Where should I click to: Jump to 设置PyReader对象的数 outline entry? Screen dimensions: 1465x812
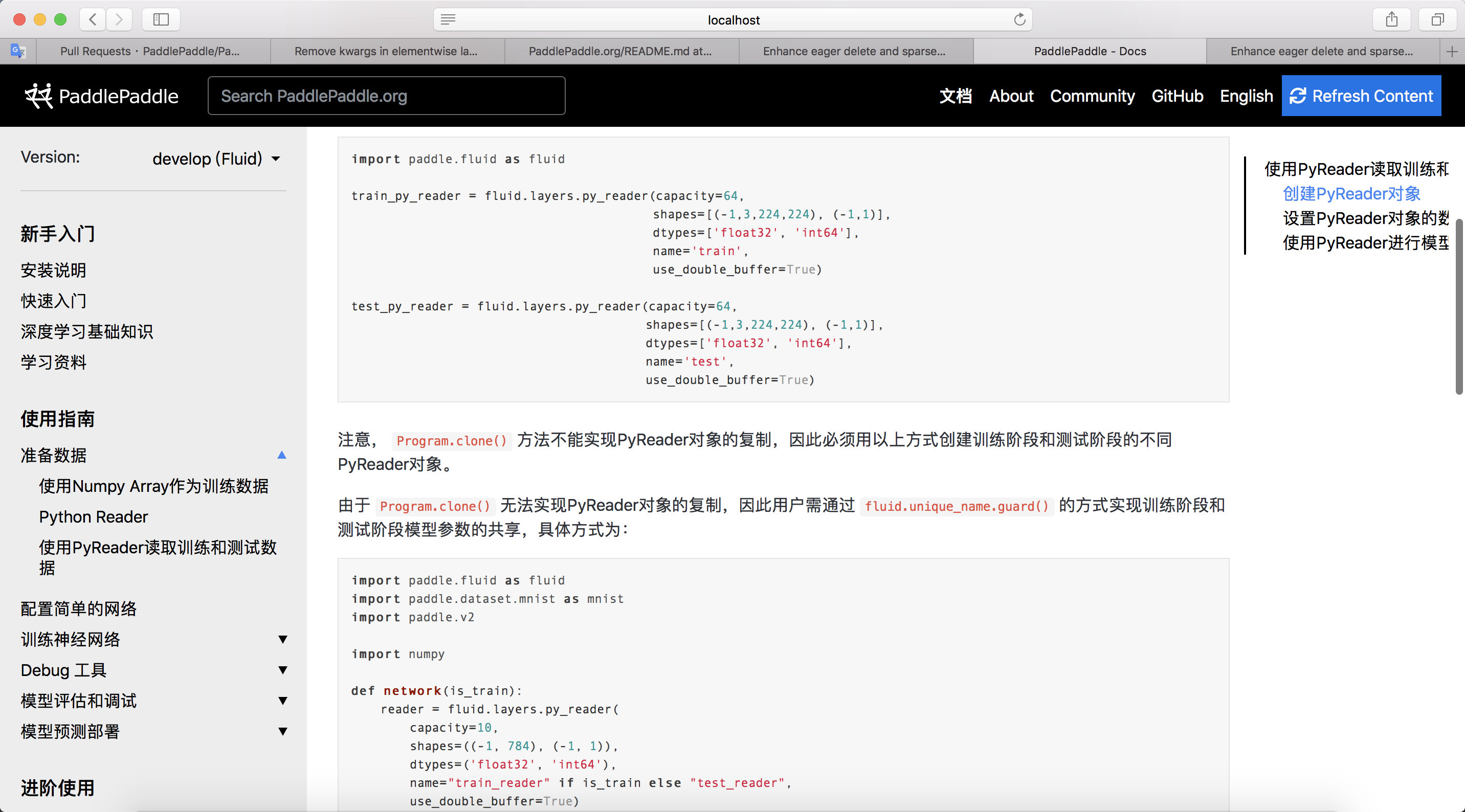pos(1365,218)
